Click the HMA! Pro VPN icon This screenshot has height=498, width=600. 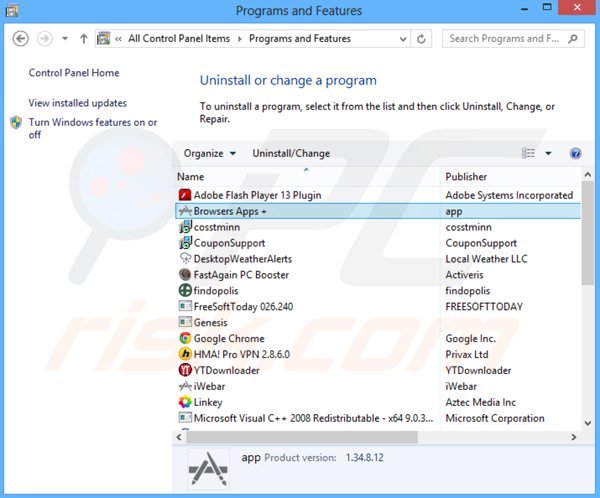[185, 354]
